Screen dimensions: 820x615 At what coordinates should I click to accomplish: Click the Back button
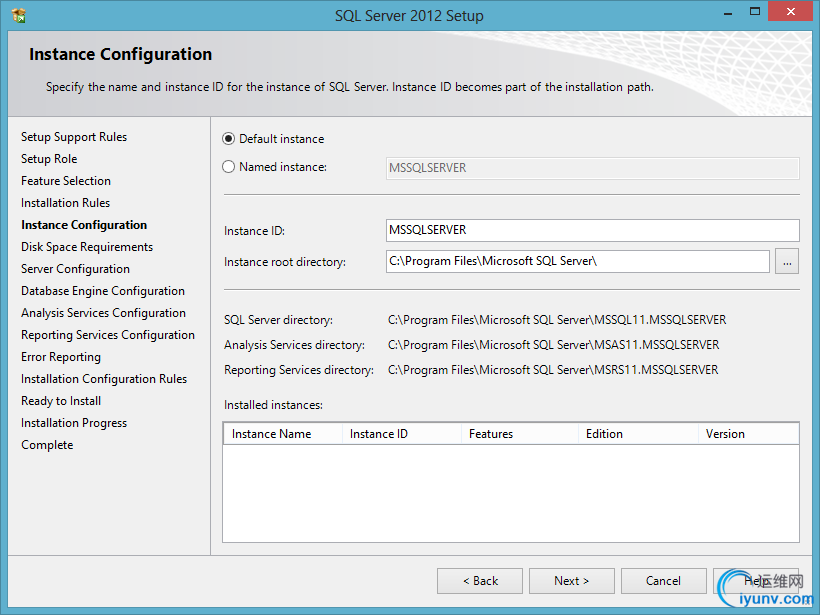click(480, 581)
